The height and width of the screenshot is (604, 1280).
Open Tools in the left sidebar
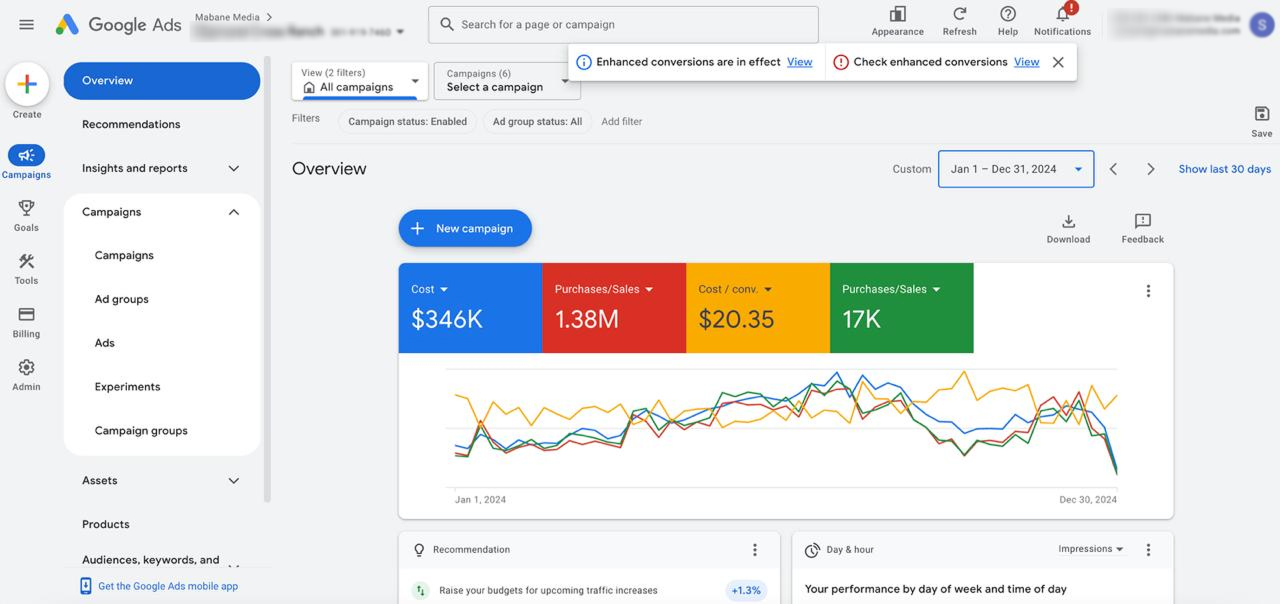(x=27, y=262)
